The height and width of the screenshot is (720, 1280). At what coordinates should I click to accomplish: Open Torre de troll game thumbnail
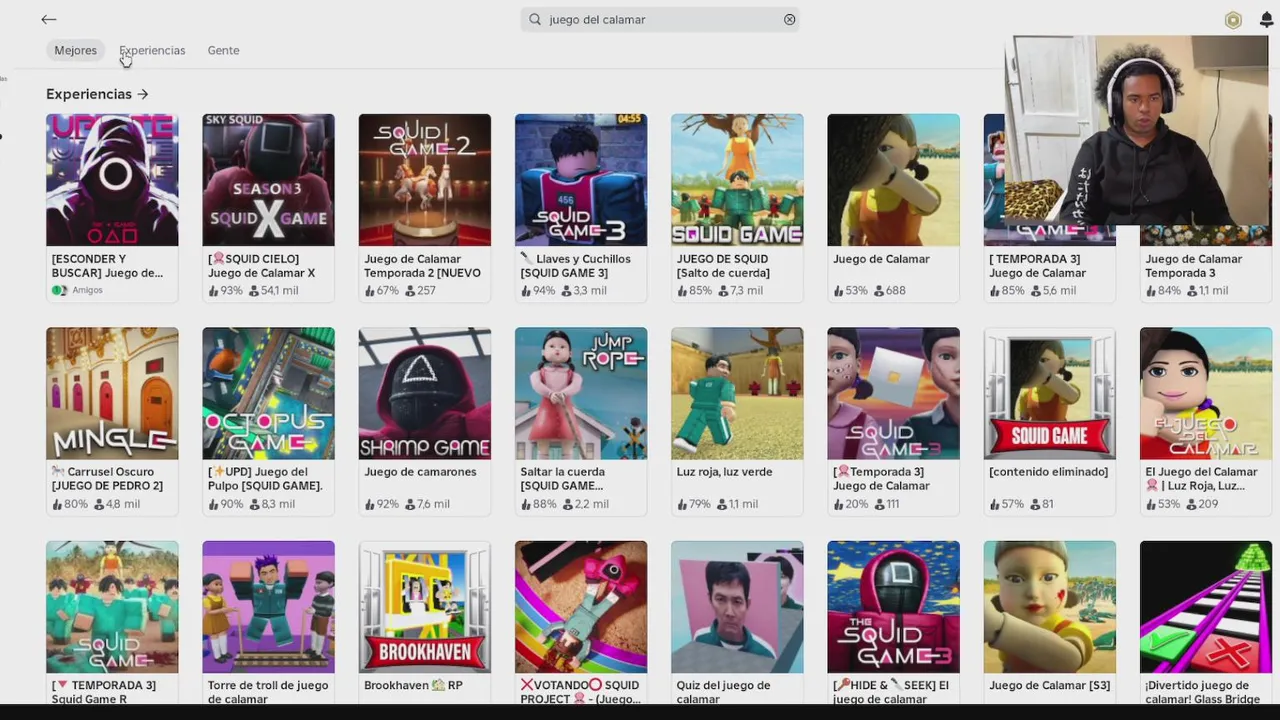268,607
